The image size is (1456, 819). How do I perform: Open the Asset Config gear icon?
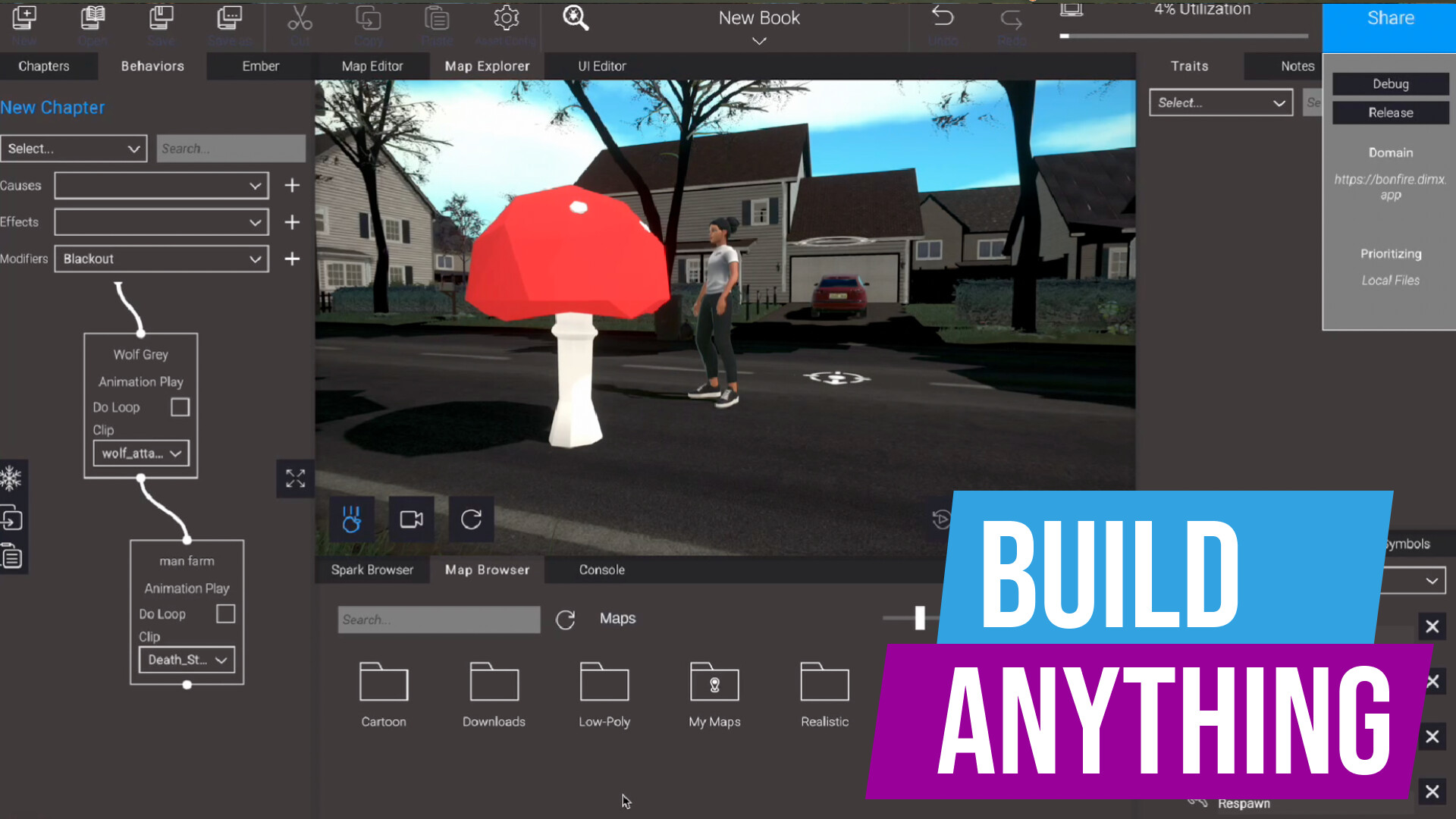point(506,18)
